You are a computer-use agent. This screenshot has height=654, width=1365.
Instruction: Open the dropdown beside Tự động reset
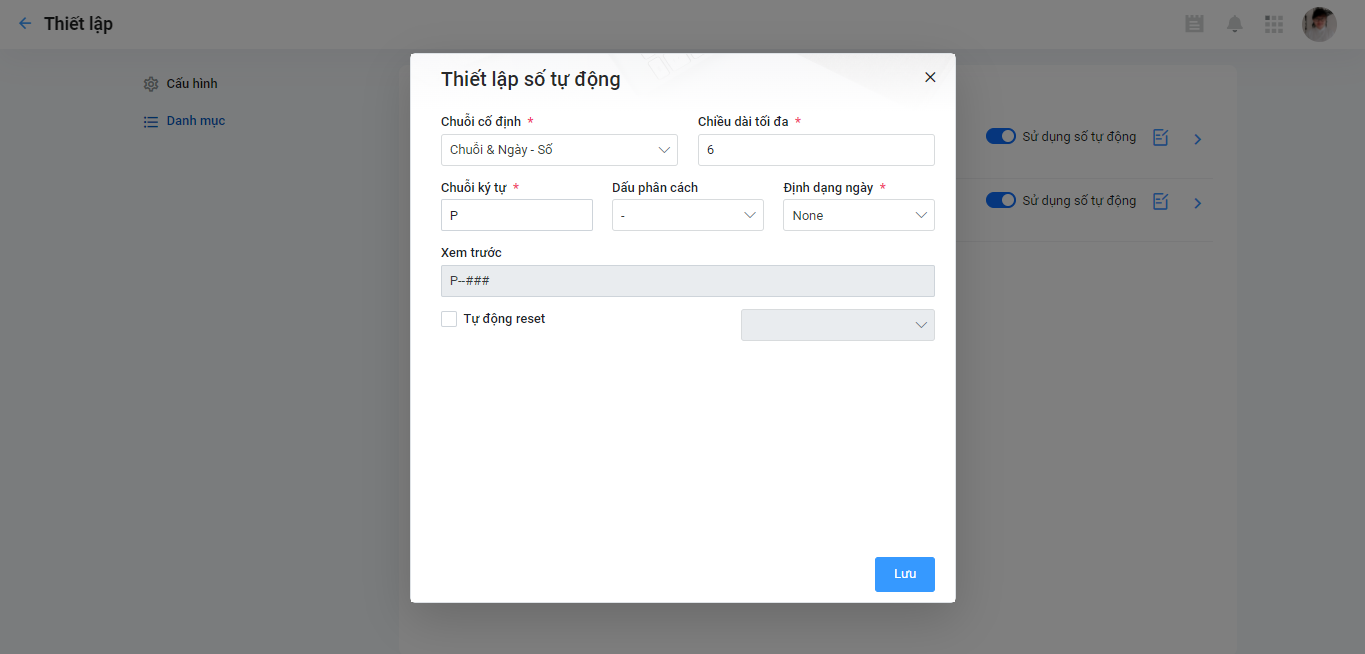pyautogui.click(x=838, y=325)
